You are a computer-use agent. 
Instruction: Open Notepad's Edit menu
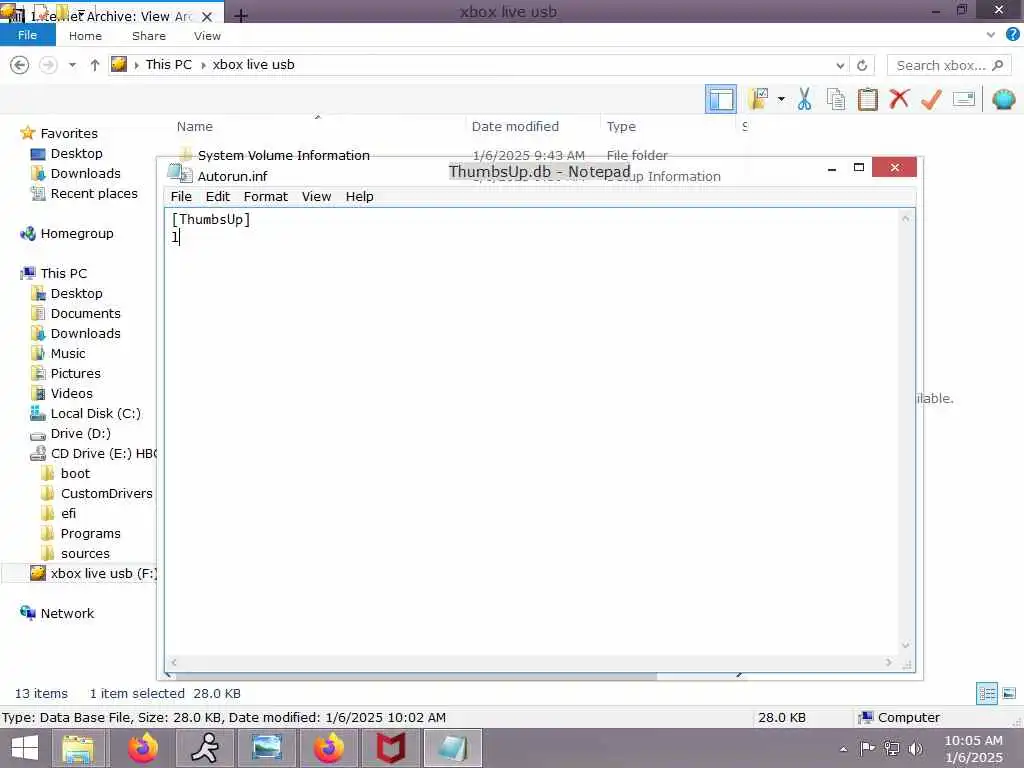coord(217,197)
